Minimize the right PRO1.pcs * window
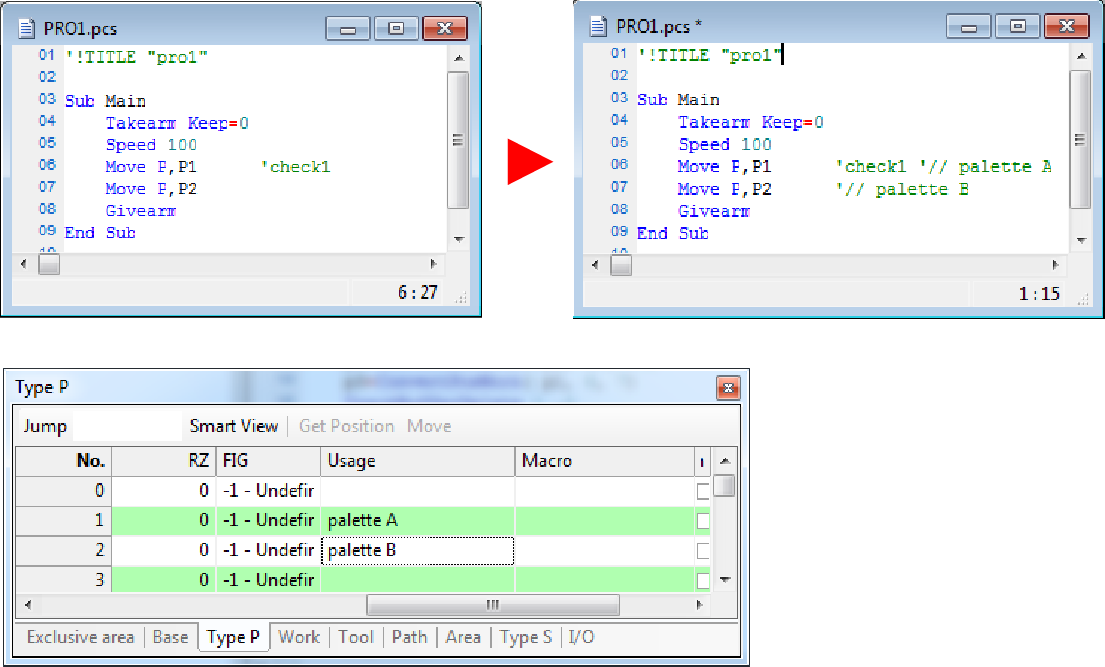Image resolution: width=1105 pixels, height=667 pixels. click(x=968, y=26)
